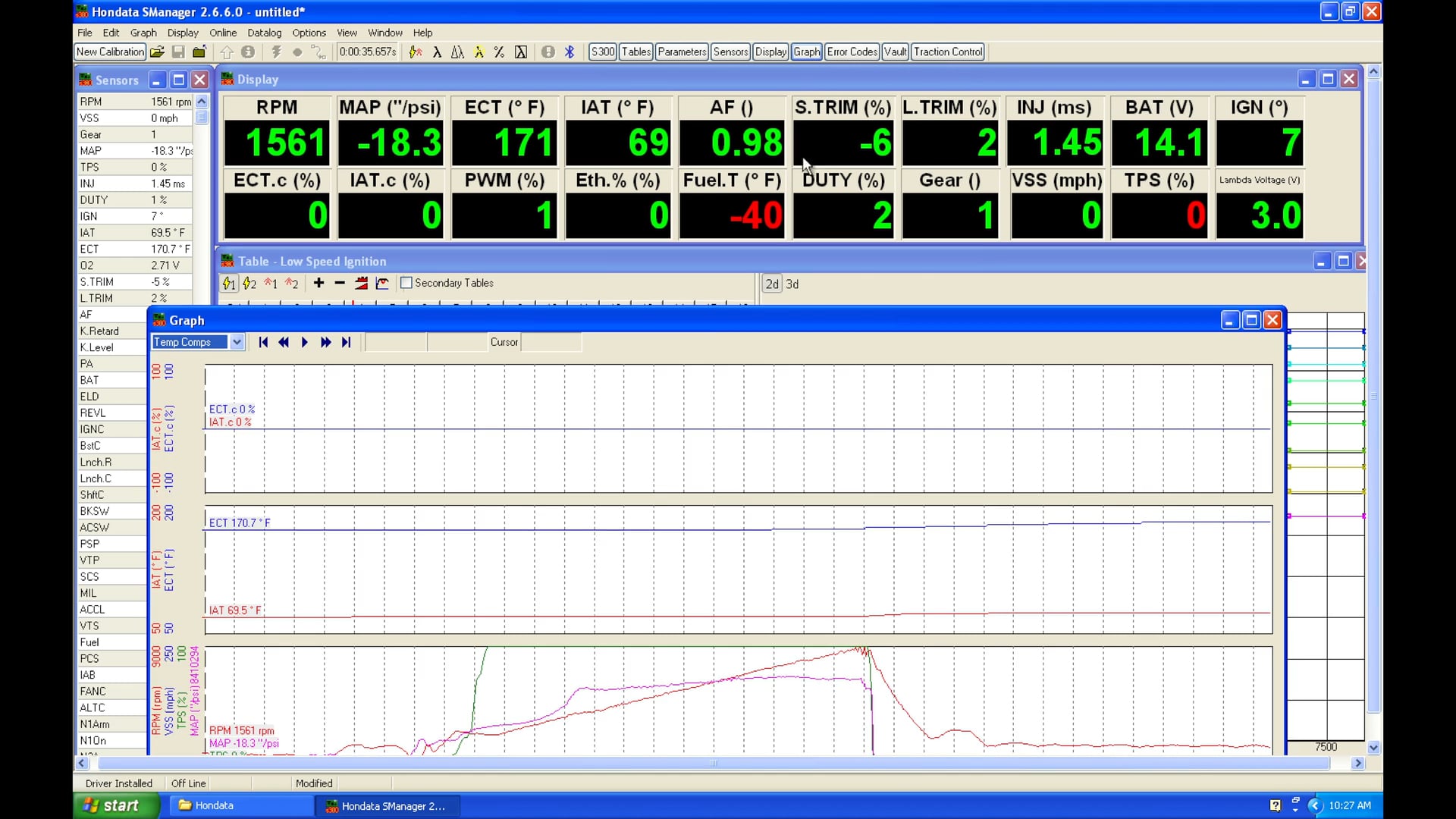
Task: Open the Datalog menu
Action: pos(264,33)
